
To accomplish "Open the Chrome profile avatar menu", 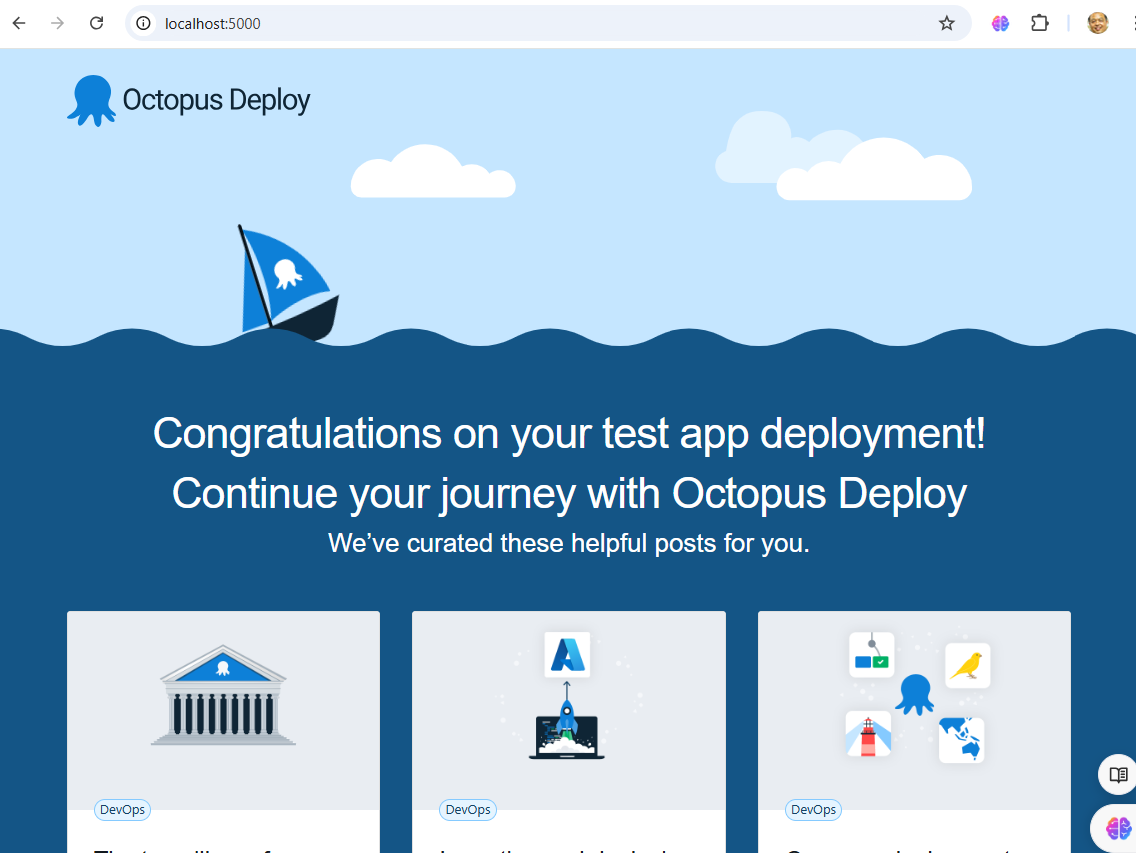I will (x=1098, y=23).
